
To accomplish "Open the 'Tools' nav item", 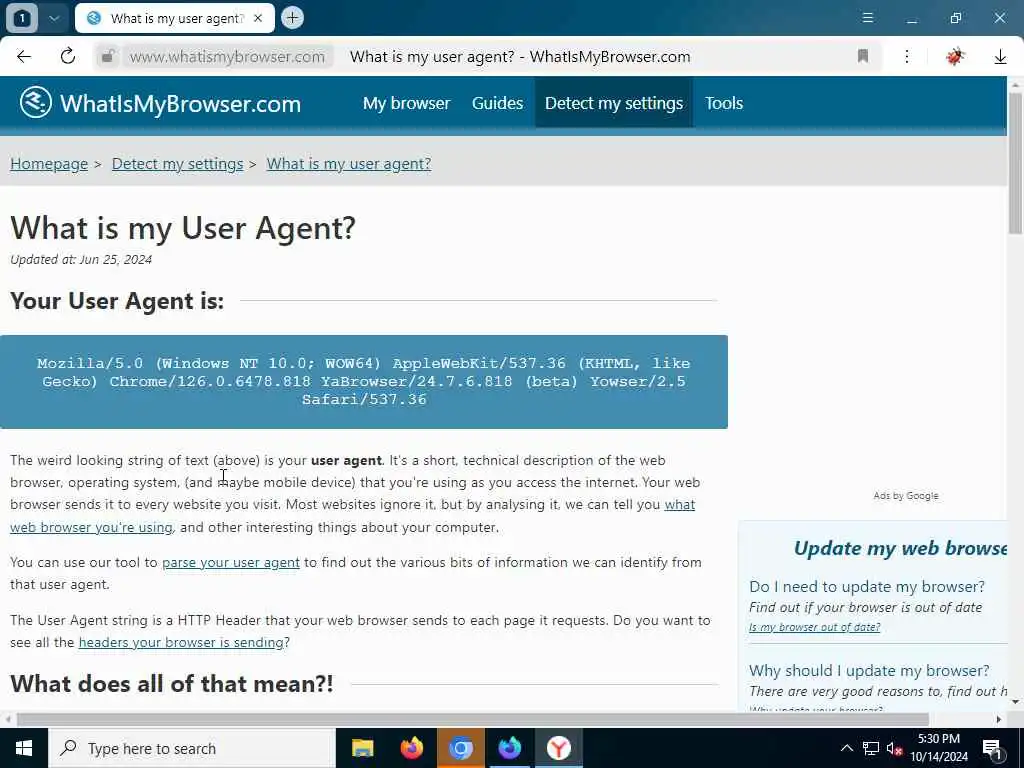I will coord(724,103).
